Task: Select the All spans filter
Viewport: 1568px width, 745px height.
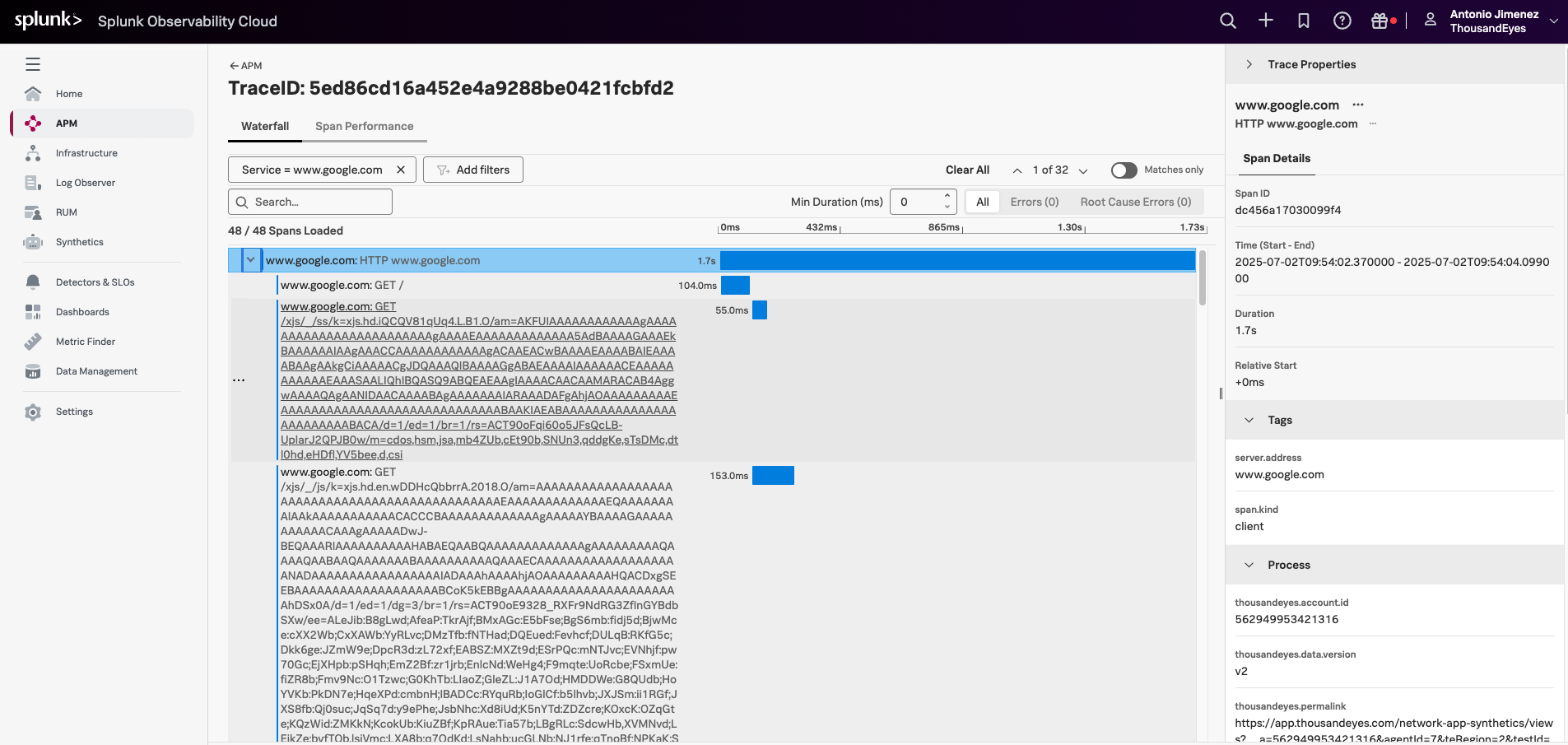Action: [x=983, y=202]
